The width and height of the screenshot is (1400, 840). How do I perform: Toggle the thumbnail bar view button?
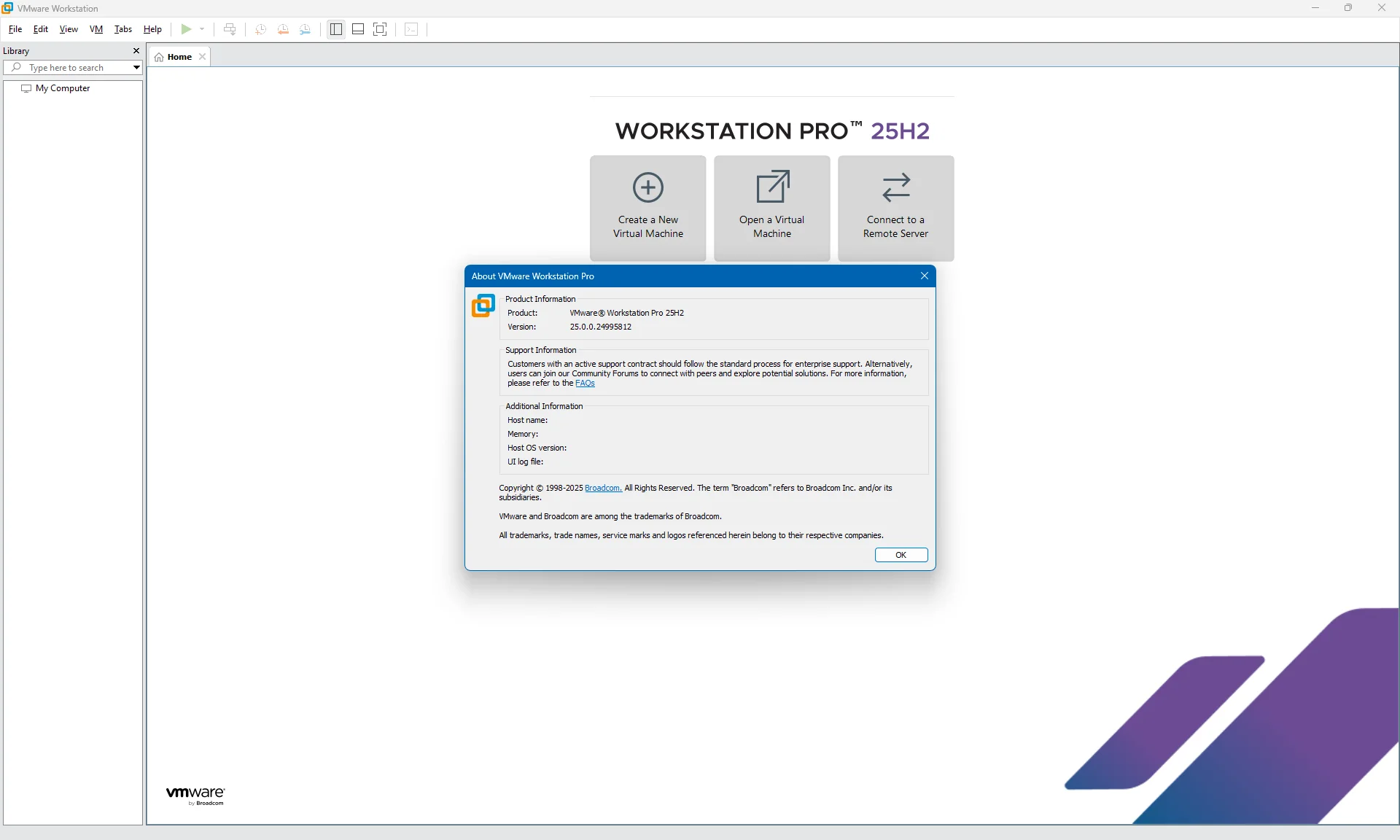(358, 29)
